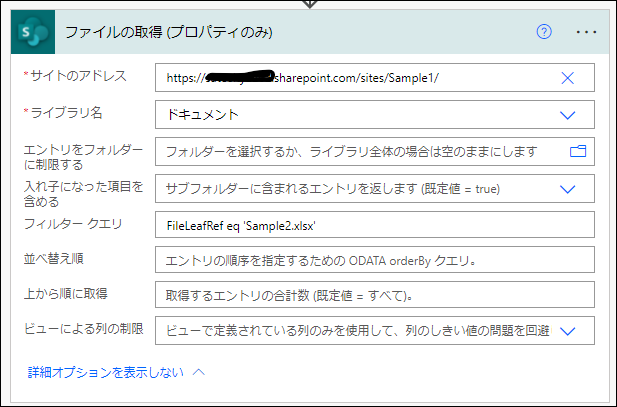Click the サイトのアドレス URL field

(375, 78)
